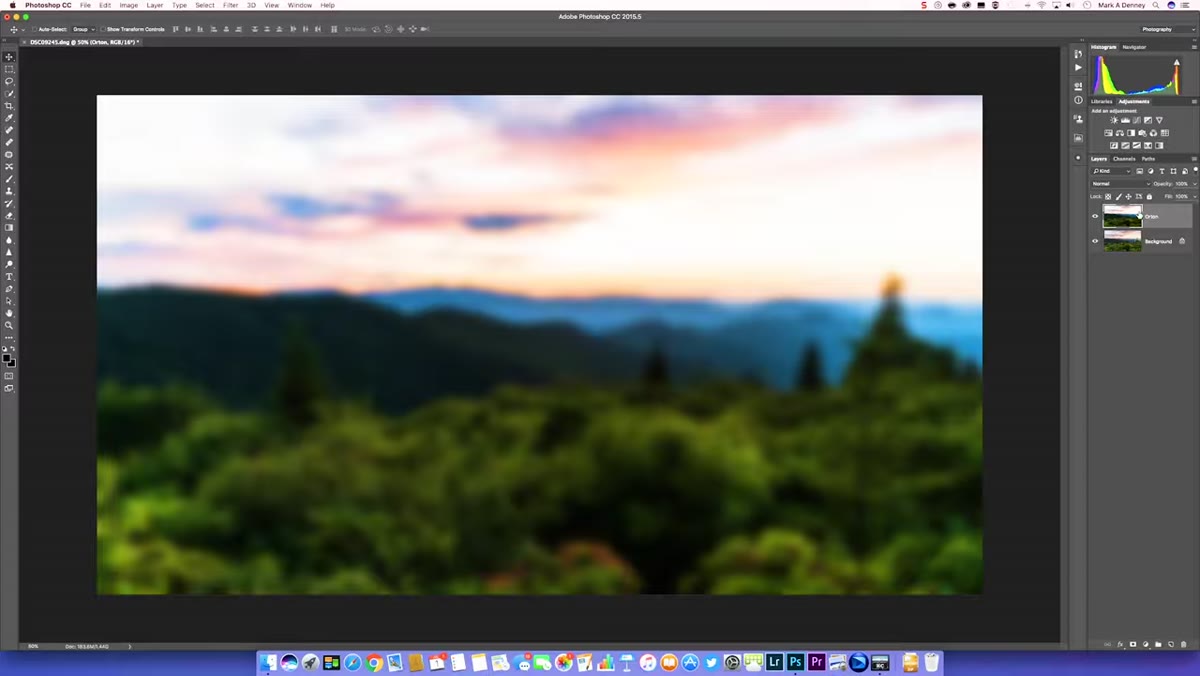Open the Normal blending mode dropdown
The image size is (1200, 676).
click(1121, 183)
